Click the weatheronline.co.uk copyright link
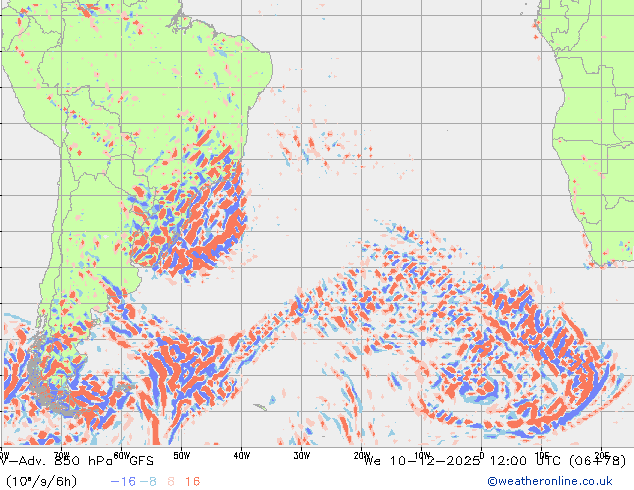Image resolution: width=634 pixels, height=490 pixels. (550, 481)
